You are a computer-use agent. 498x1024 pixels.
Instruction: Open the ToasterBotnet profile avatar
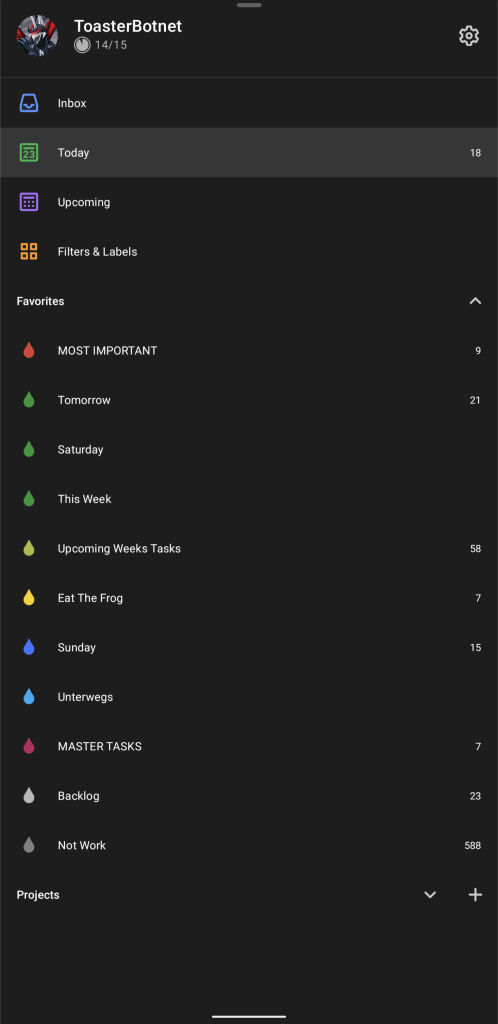37,36
